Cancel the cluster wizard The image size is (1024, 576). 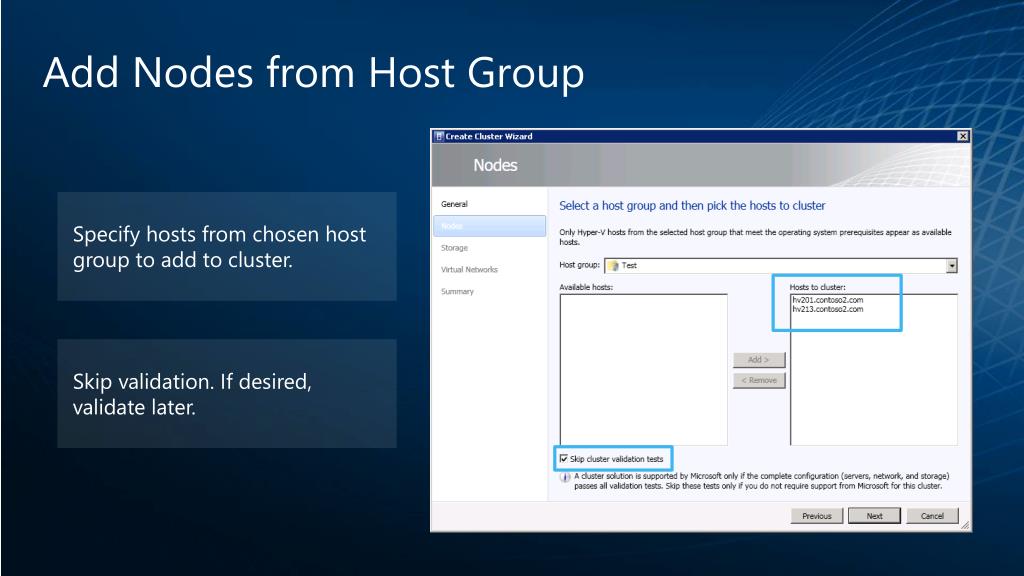(x=932, y=516)
